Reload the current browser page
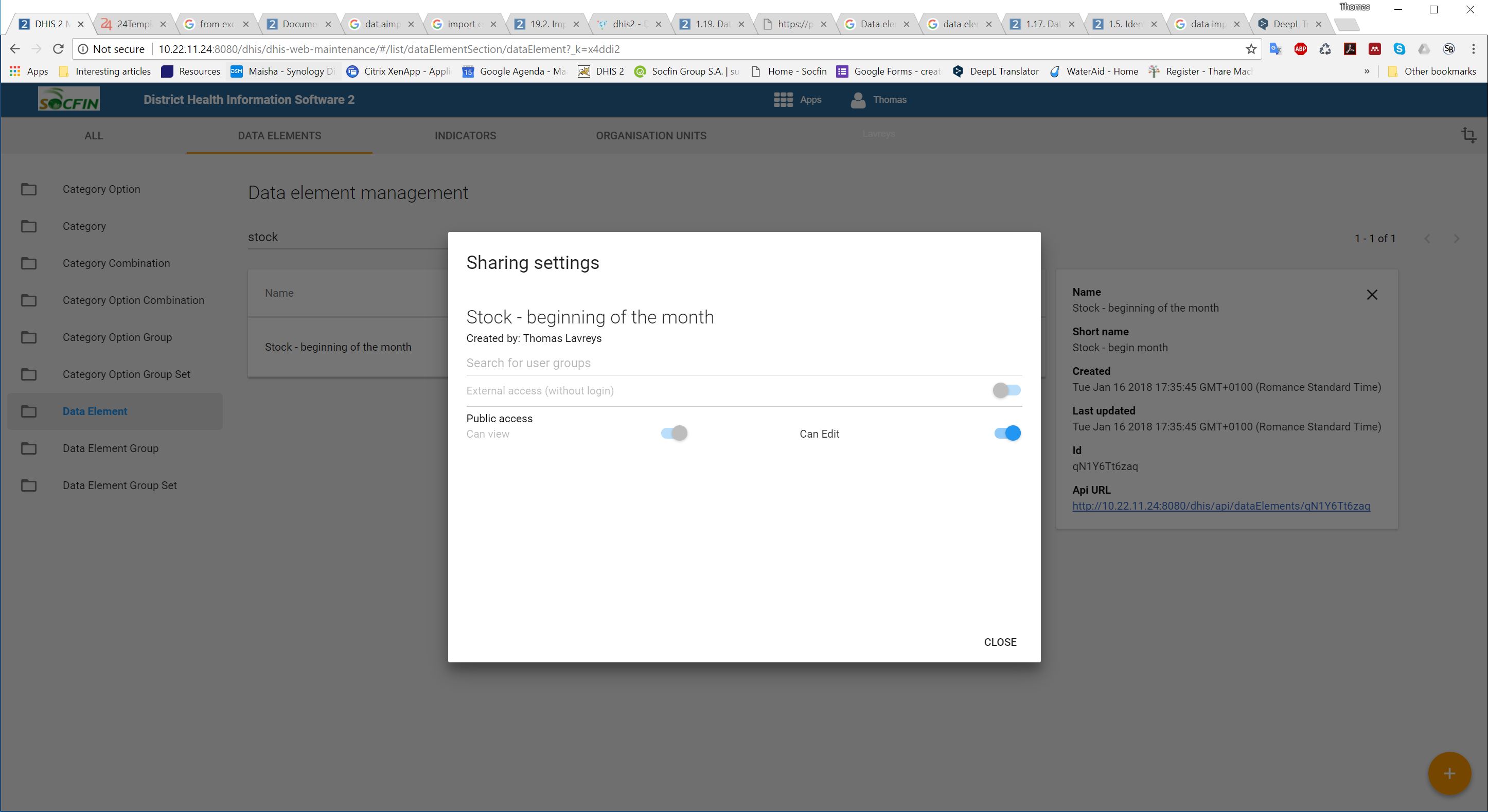The image size is (1488, 812). click(58, 49)
